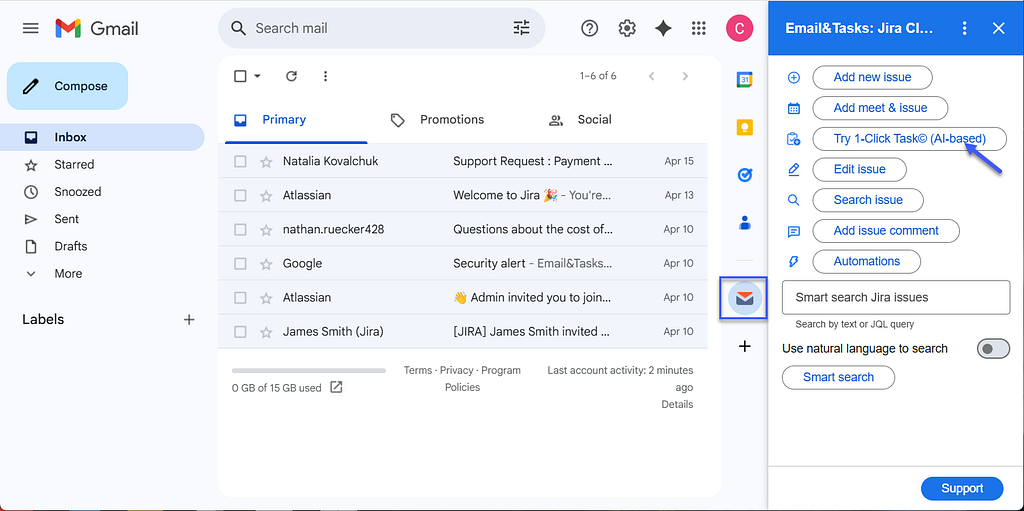Open the select dropdown arrow next to checkbox
The height and width of the screenshot is (511, 1024).
[x=257, y=76]
